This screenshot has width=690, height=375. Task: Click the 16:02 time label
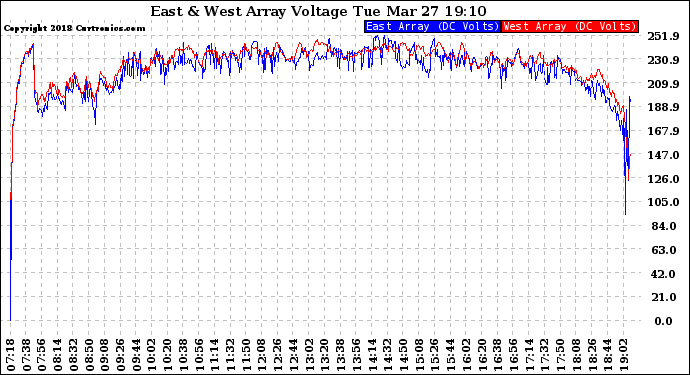coord(466,355)
